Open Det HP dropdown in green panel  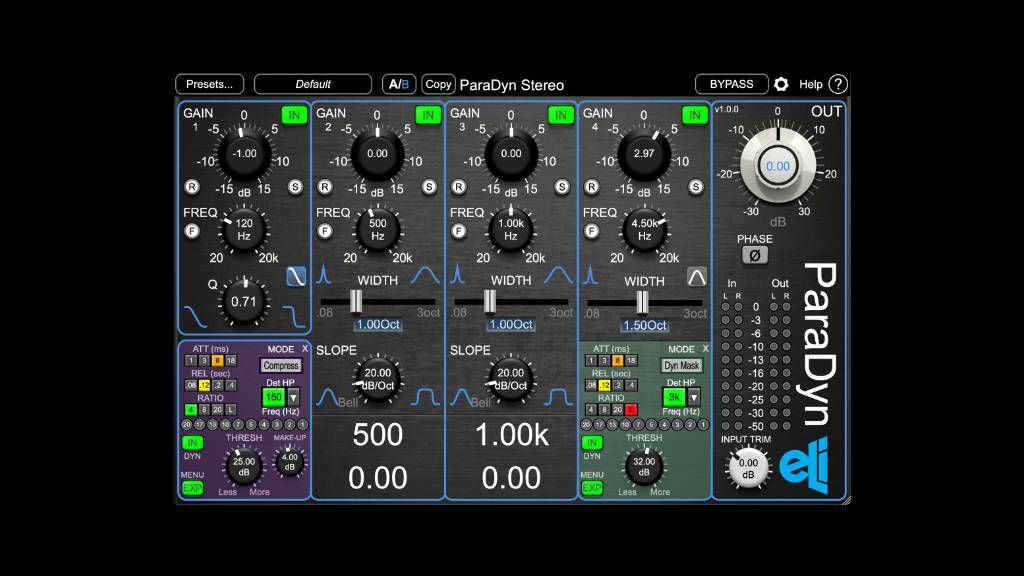[x=694, y=396]
